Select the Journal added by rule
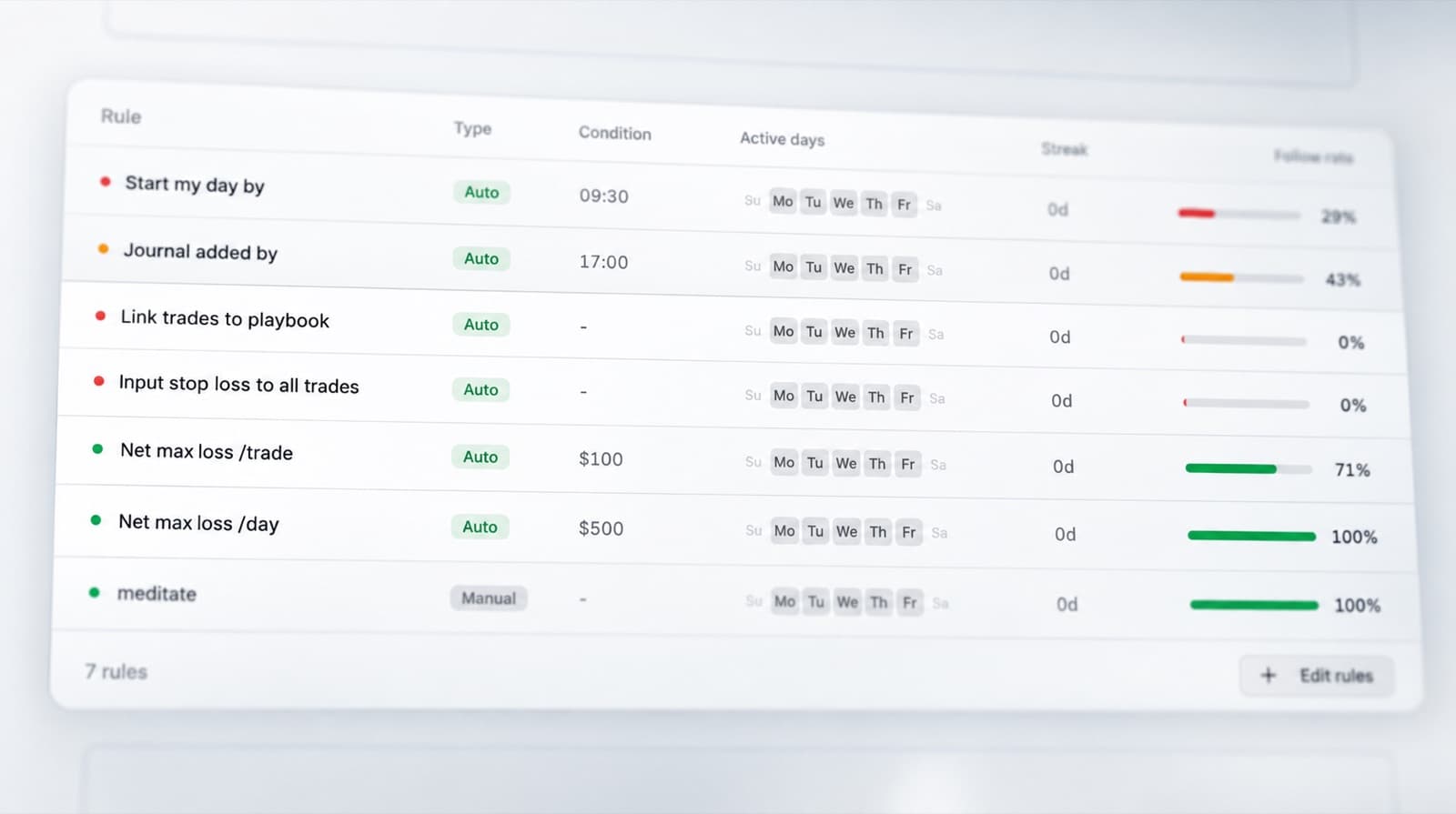The image size is (1456, 814). click(x=200, y=251)
